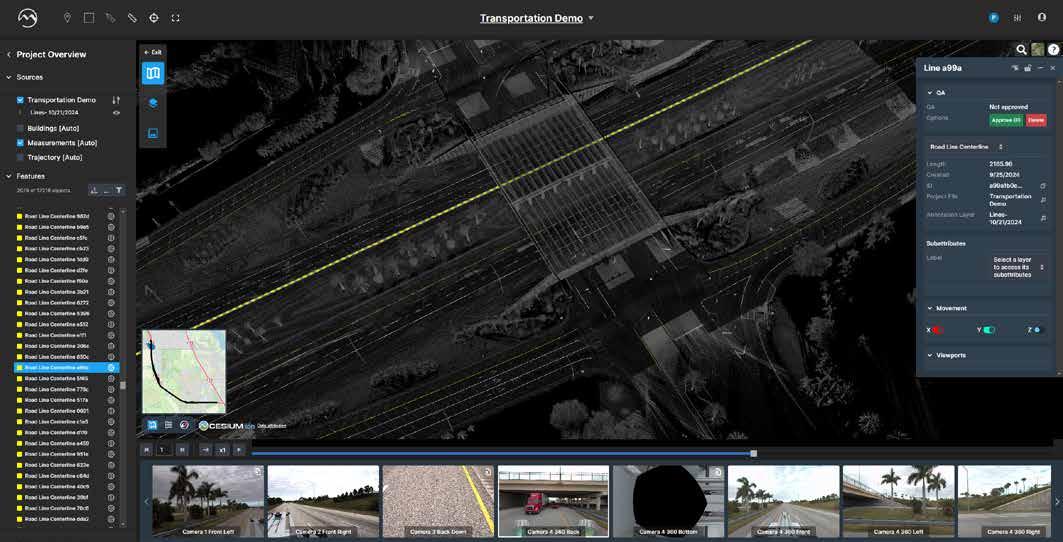1063x542 pixels.
Task: Select the location pin tool
Action: pyautogui.click(x=67, y=18)
